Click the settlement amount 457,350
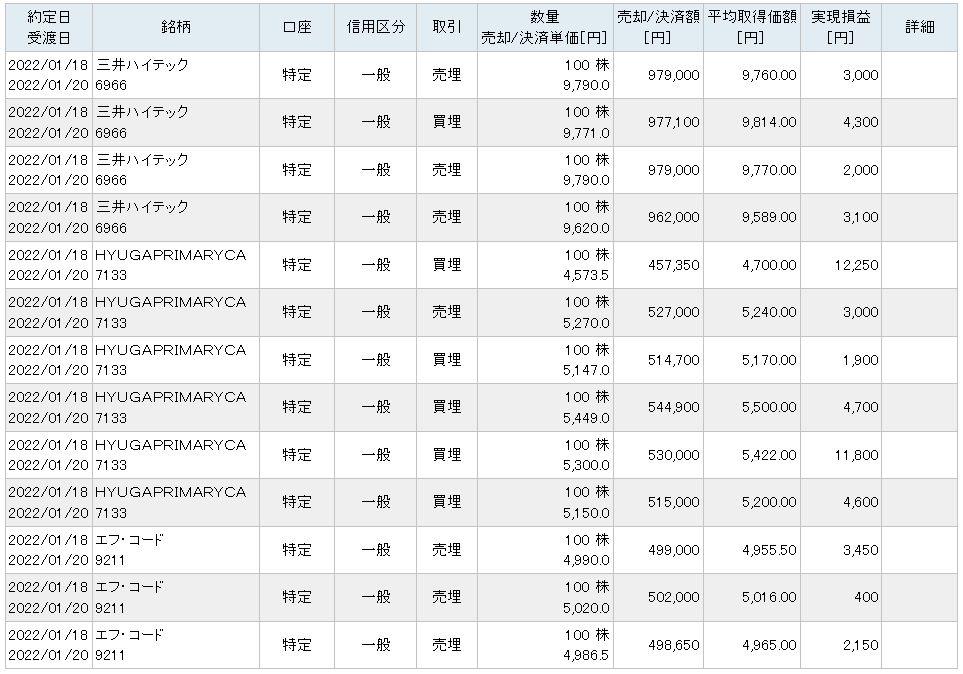This screenshot has width=963, height=674. tap(674, 265)
